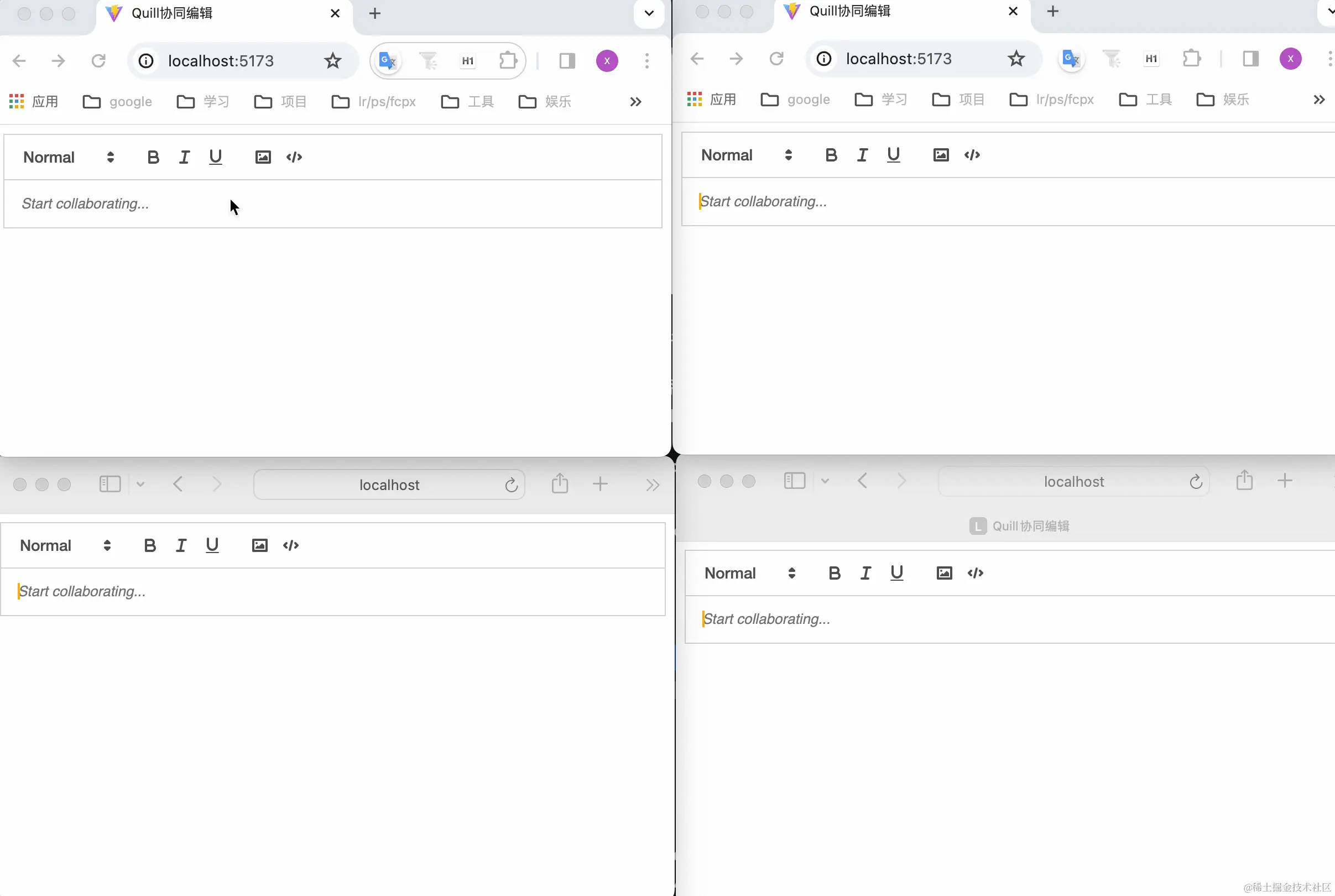Apply italic formatting in the top-right editor

862,154
